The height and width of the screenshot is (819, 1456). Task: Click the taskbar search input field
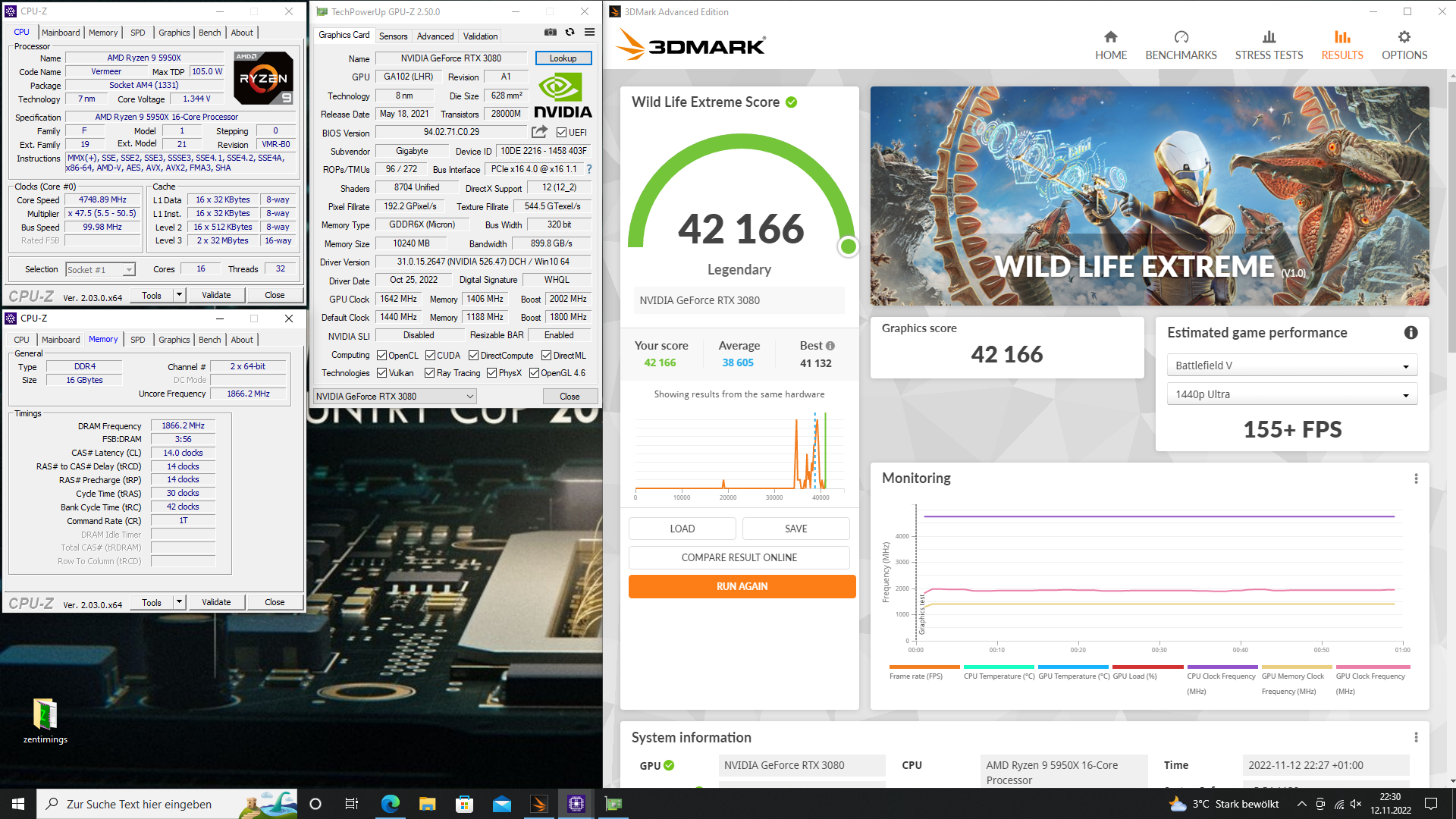tap(167, 804)
